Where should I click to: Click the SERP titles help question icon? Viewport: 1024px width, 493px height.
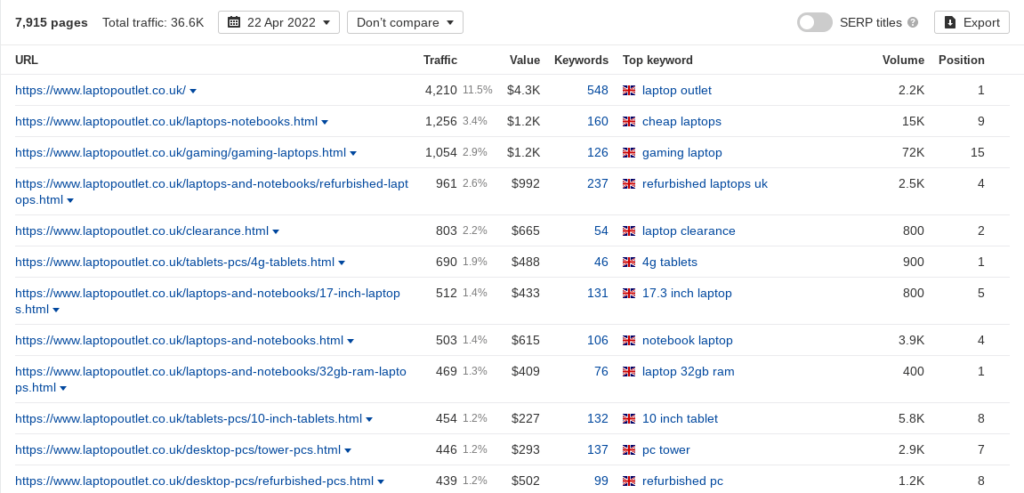(913, 22)
